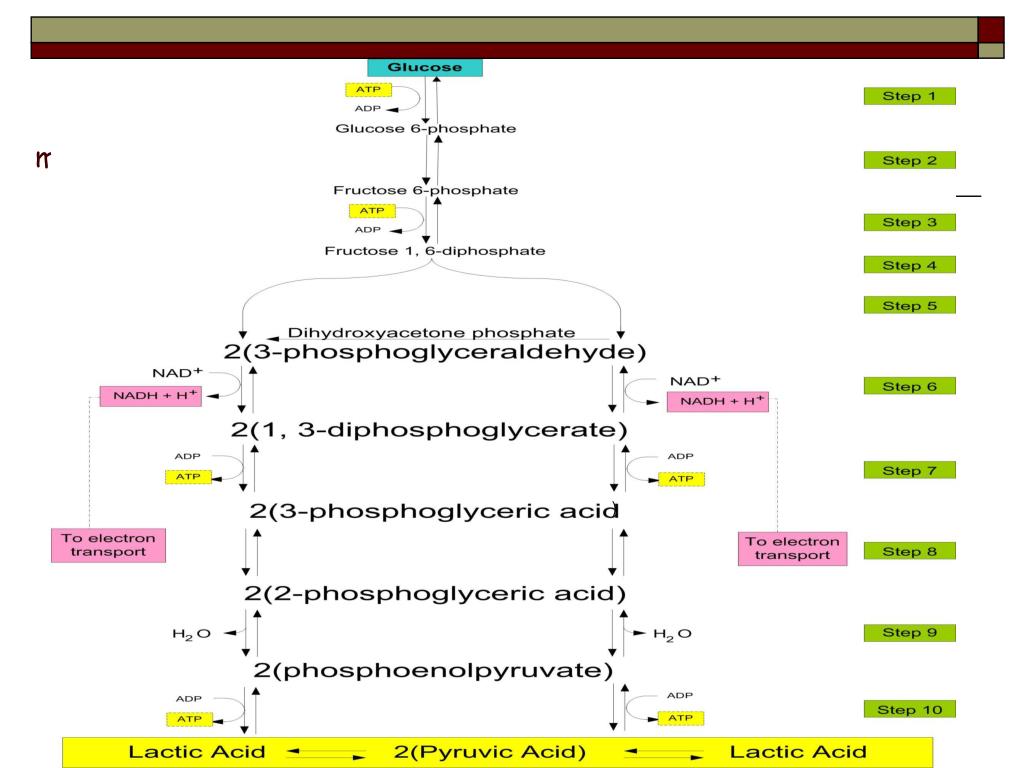Screen dimensions: 1024x768
Task: Select the Step 1 green label
Action: (x=910, y=96)
